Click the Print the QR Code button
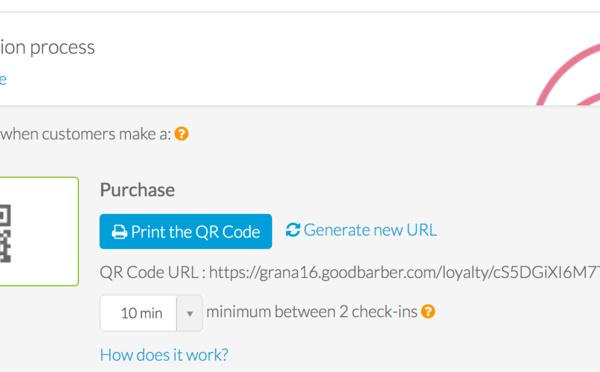Image resolution: width=600 pixels, height=372 pixels. tap(186, 232)
